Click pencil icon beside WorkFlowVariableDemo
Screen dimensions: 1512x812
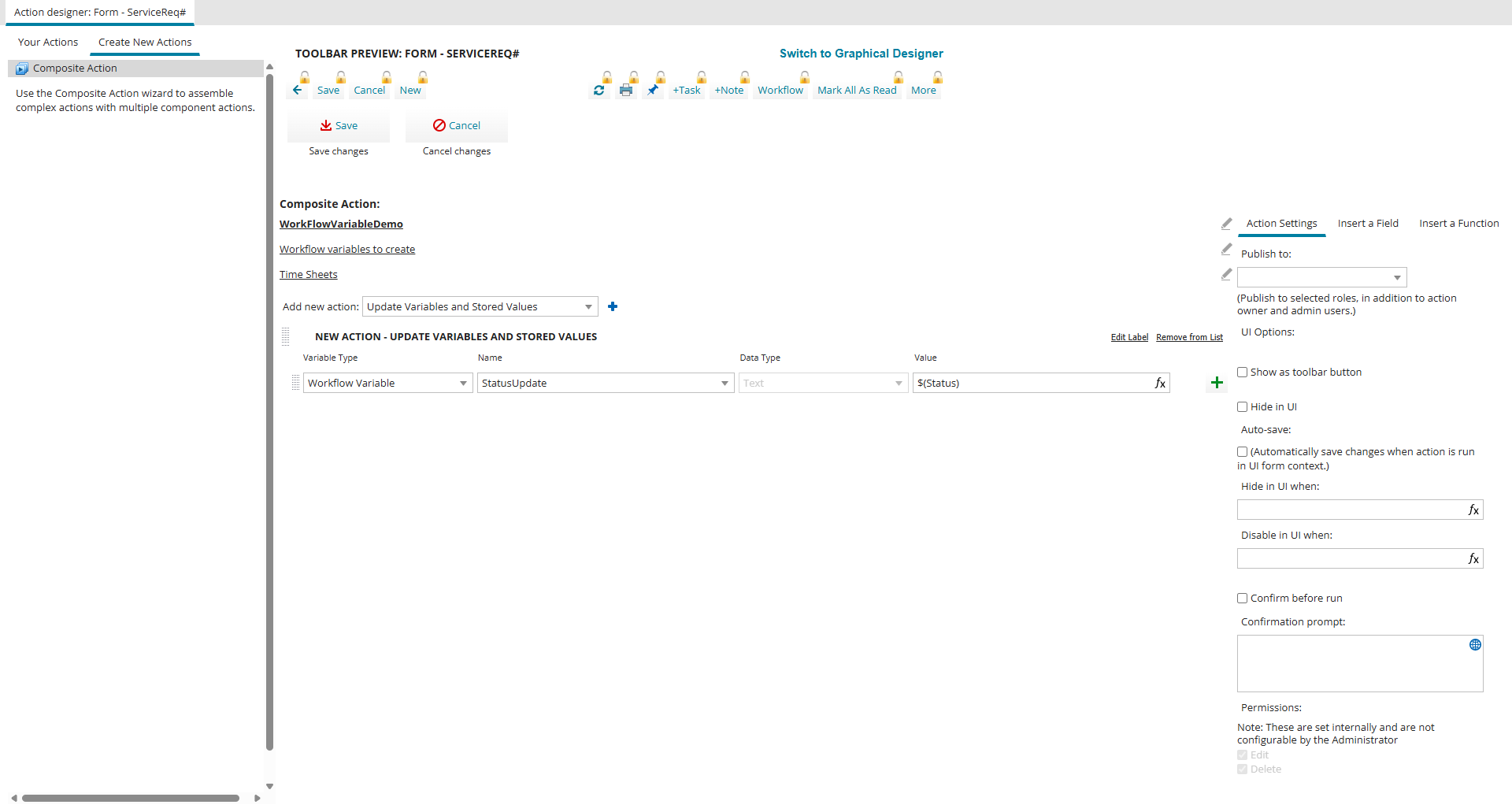point(1226,224)
